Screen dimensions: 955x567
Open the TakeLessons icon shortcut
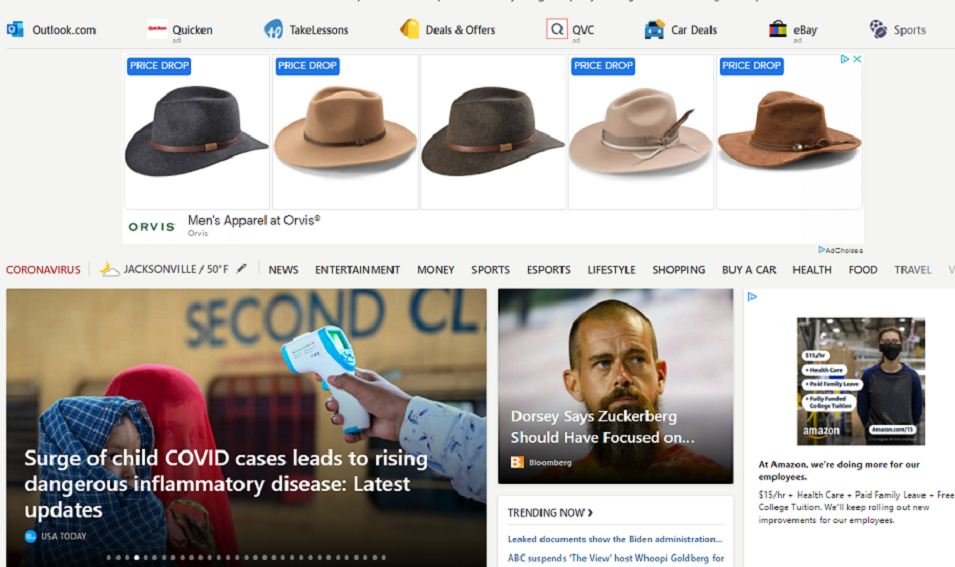pos(273,29)
